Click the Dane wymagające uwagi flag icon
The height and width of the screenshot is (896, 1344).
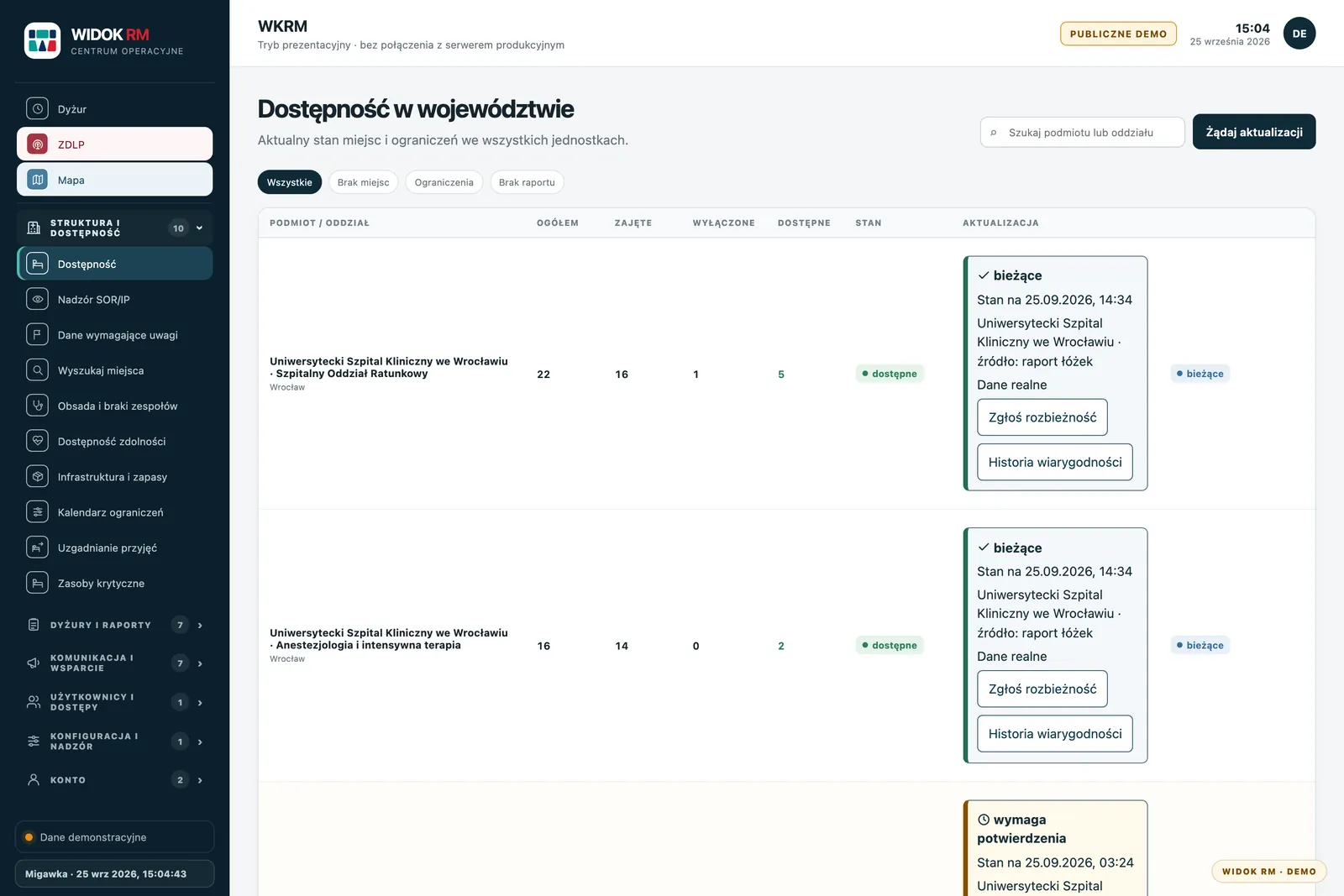(37, 335)
